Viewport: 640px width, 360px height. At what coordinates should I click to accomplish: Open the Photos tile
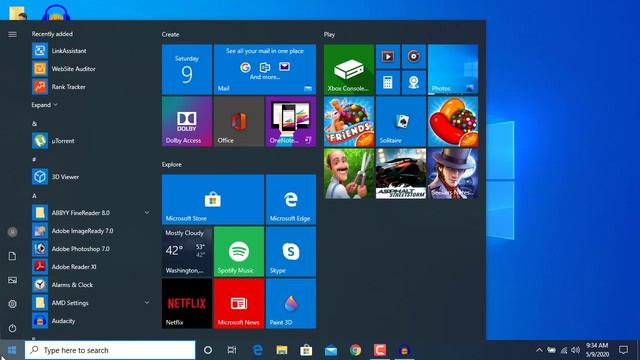[453, 69]
